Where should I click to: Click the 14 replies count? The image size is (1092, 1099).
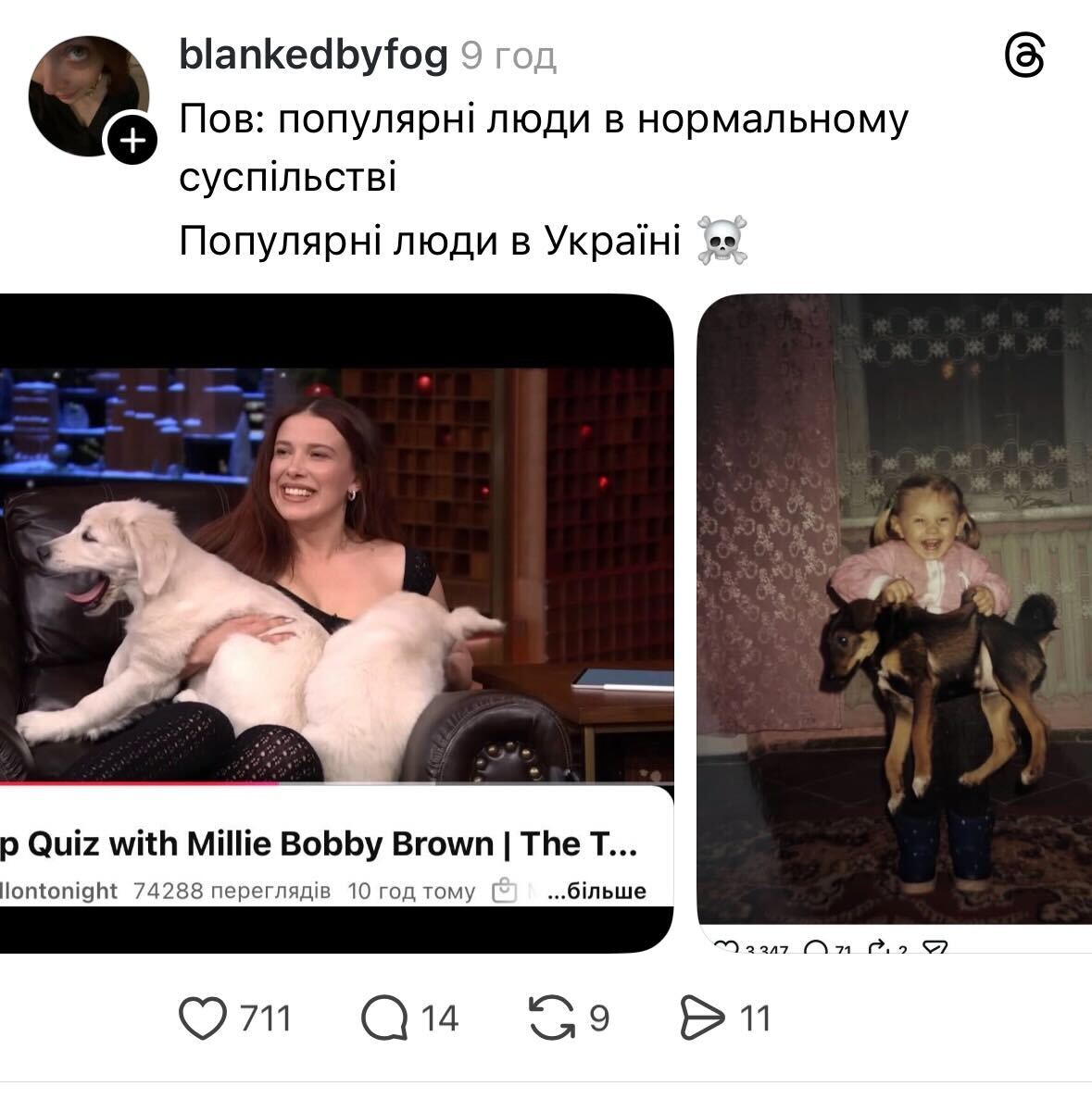tap(439, 1018)
